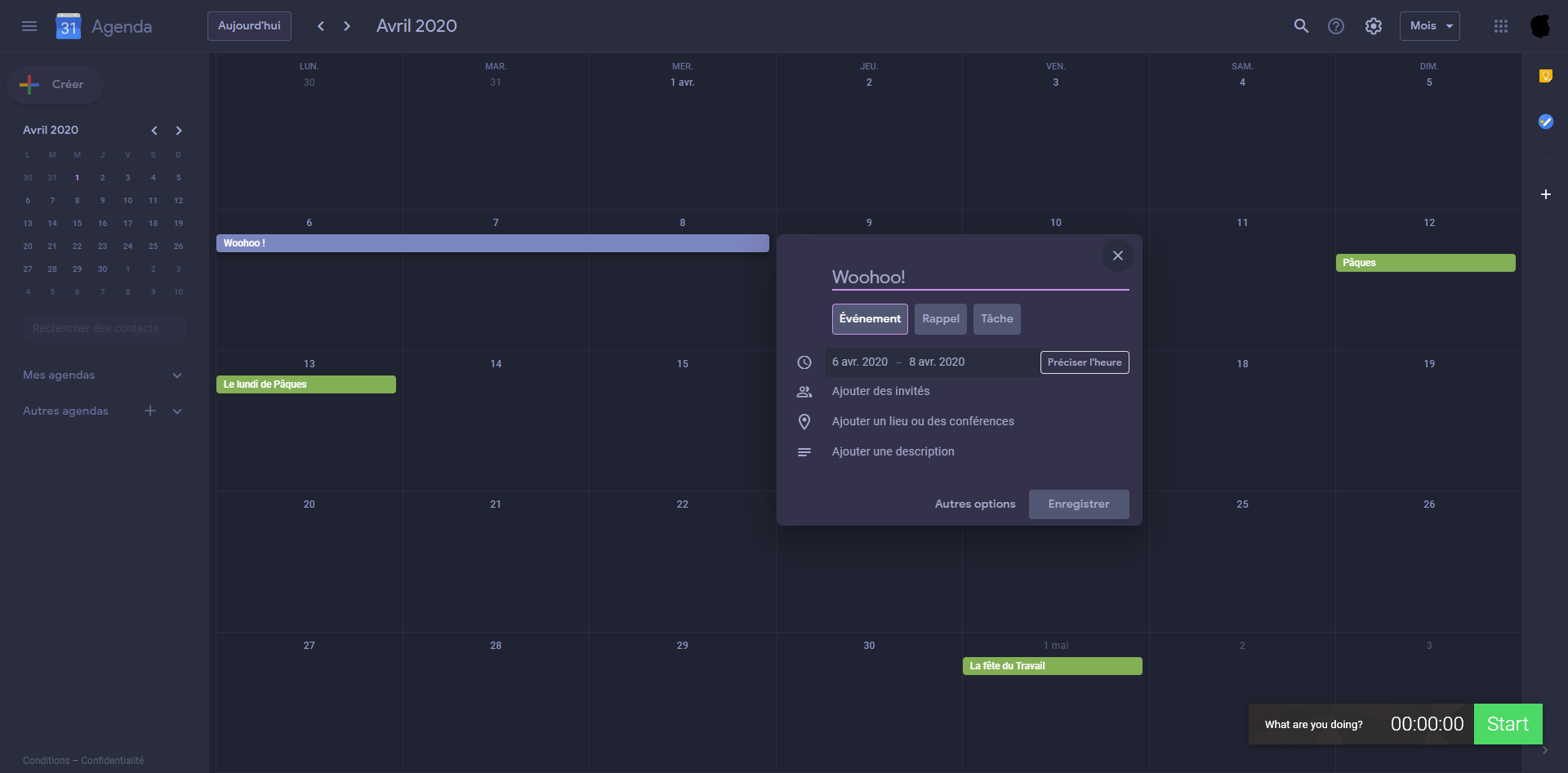Open the settings gear
Image resolution: width=1568 pixels, height=773 pixels.
tap(1374, 26)
